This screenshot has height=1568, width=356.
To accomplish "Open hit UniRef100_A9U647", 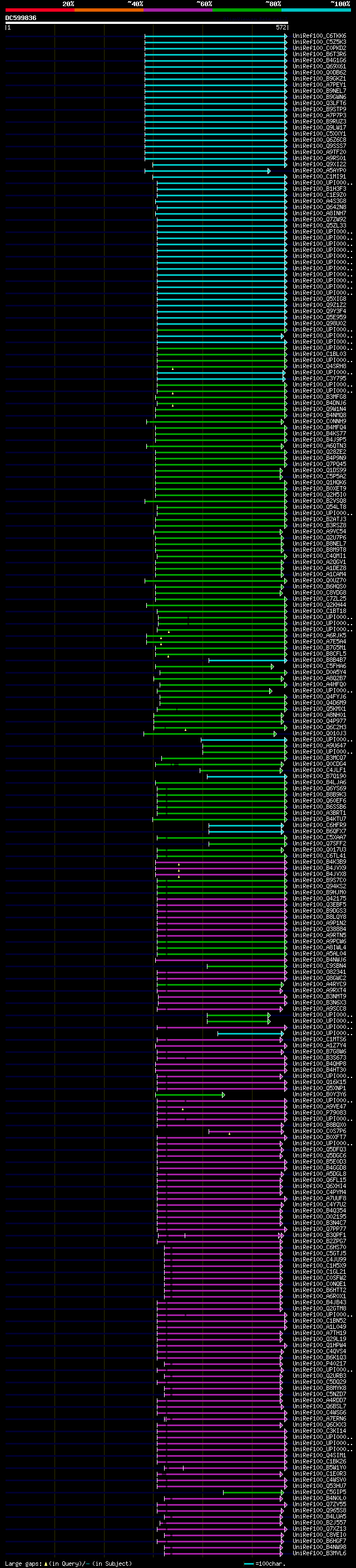I will [319, 746].
